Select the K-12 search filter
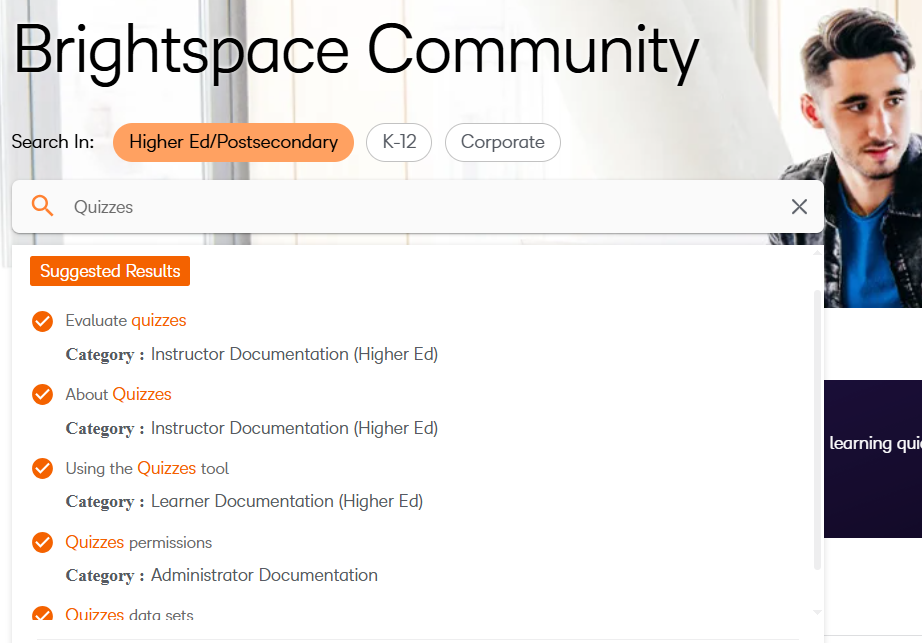Screen dimensions: 922x643 (399, 142)
